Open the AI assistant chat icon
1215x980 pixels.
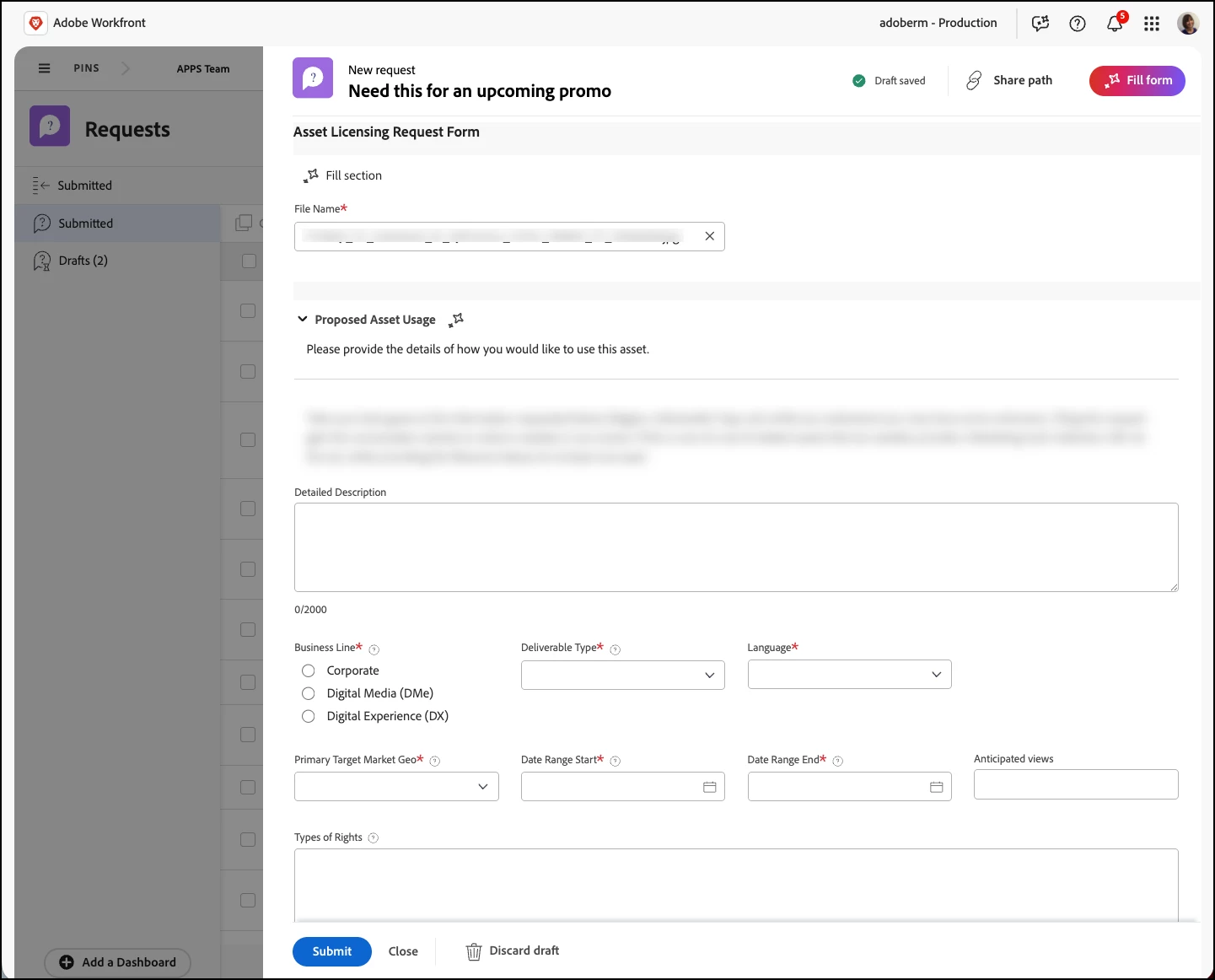point(1040,24)
